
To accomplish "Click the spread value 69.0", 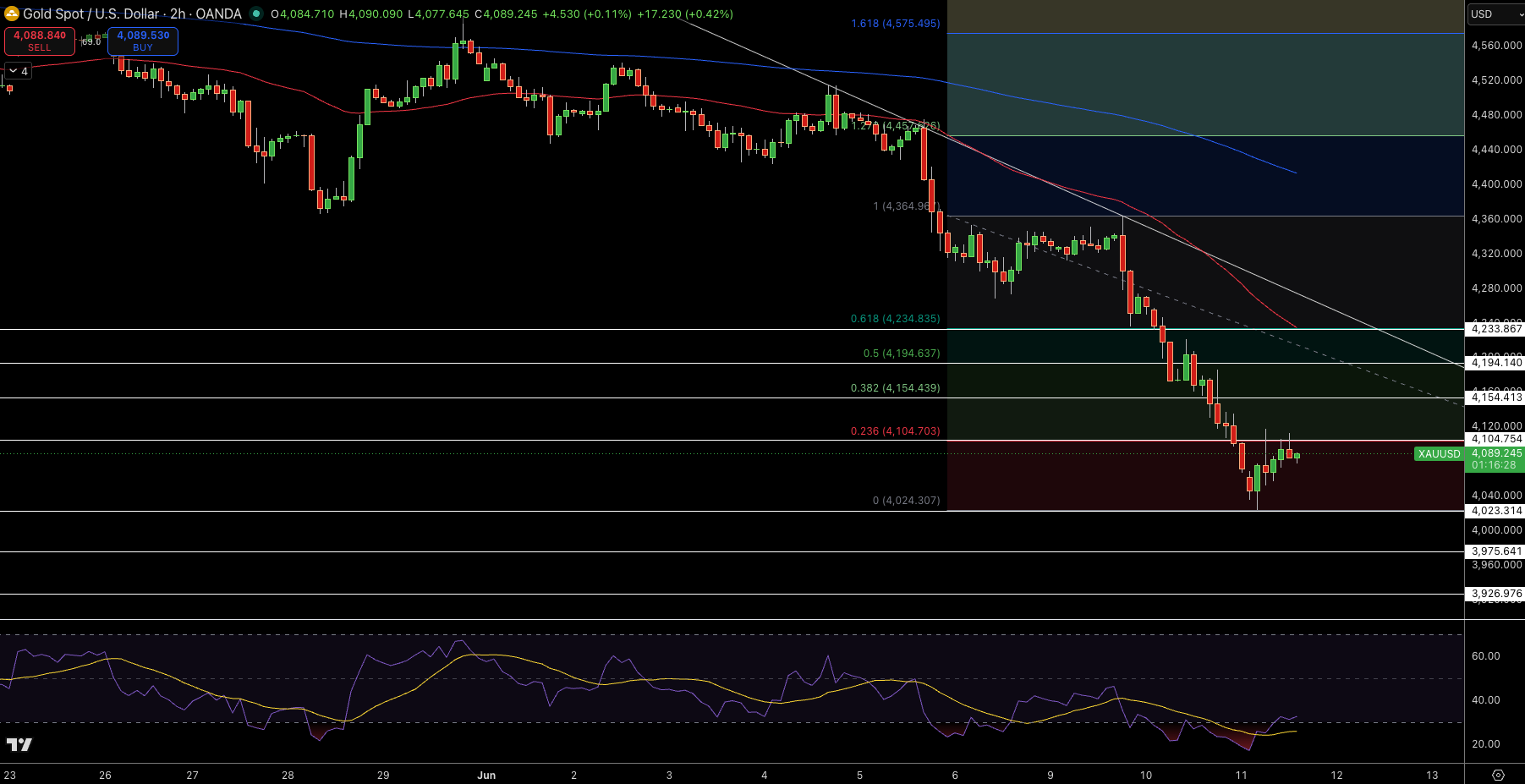I will 91,41.
